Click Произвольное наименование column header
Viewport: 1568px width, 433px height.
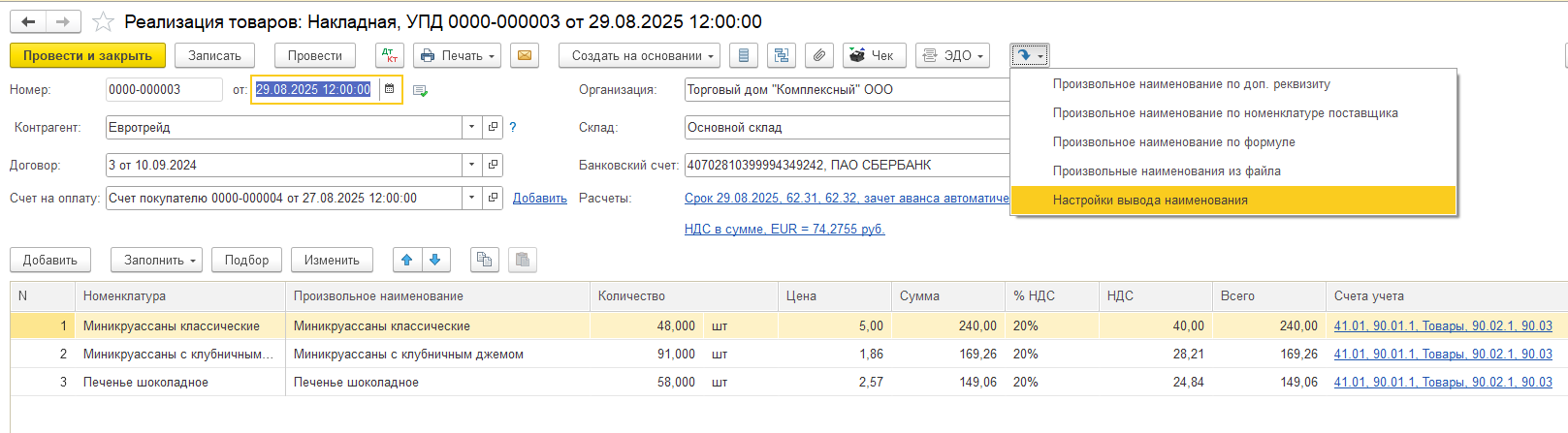438,296
